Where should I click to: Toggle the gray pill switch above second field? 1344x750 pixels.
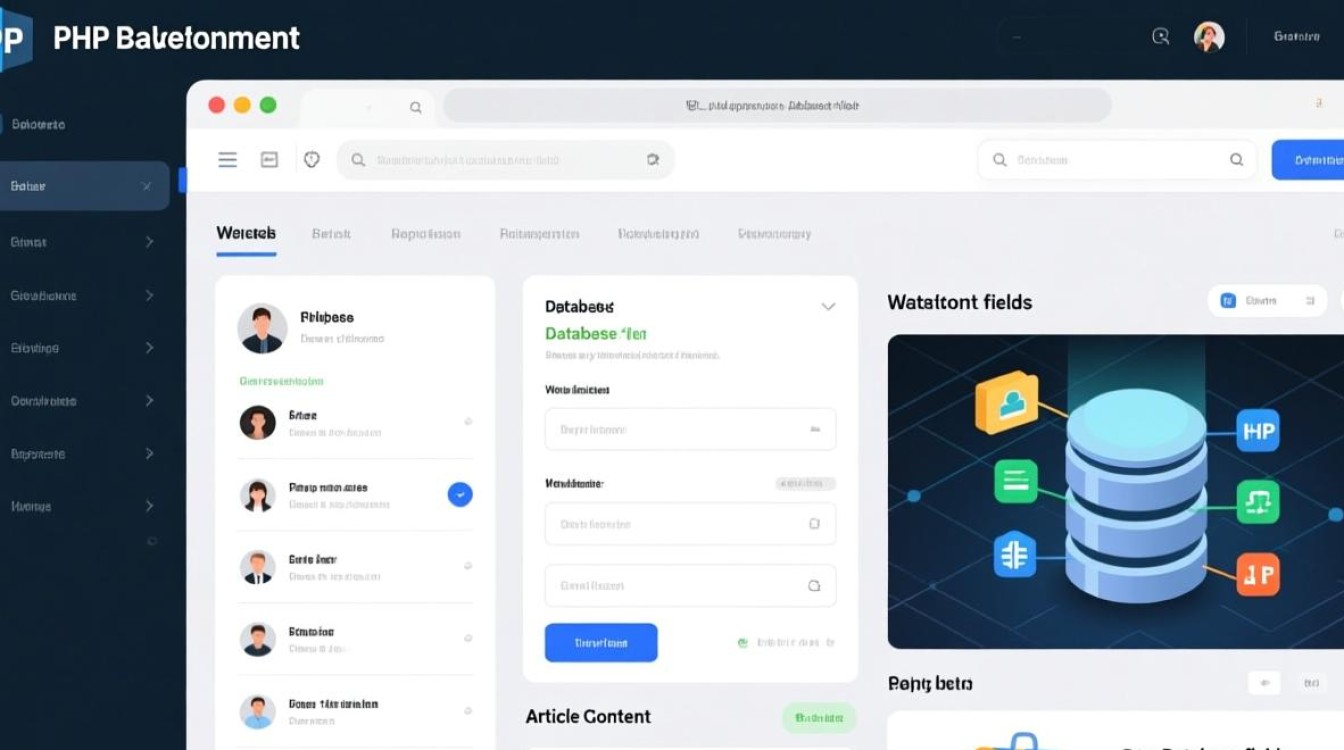805,484
